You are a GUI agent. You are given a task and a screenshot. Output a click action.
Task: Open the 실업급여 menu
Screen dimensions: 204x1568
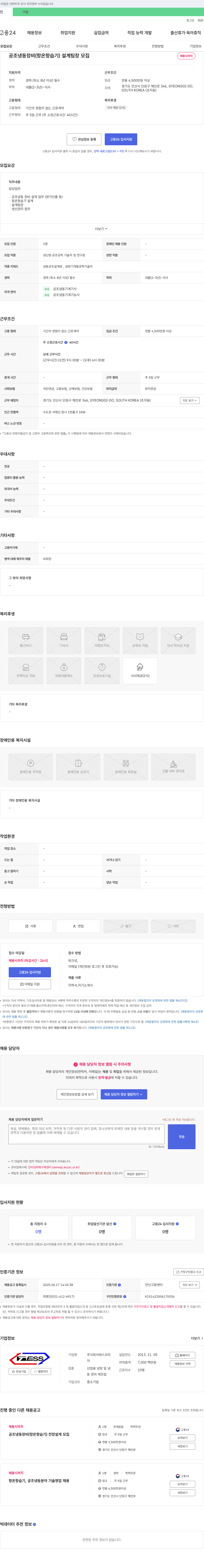point(101,33)
